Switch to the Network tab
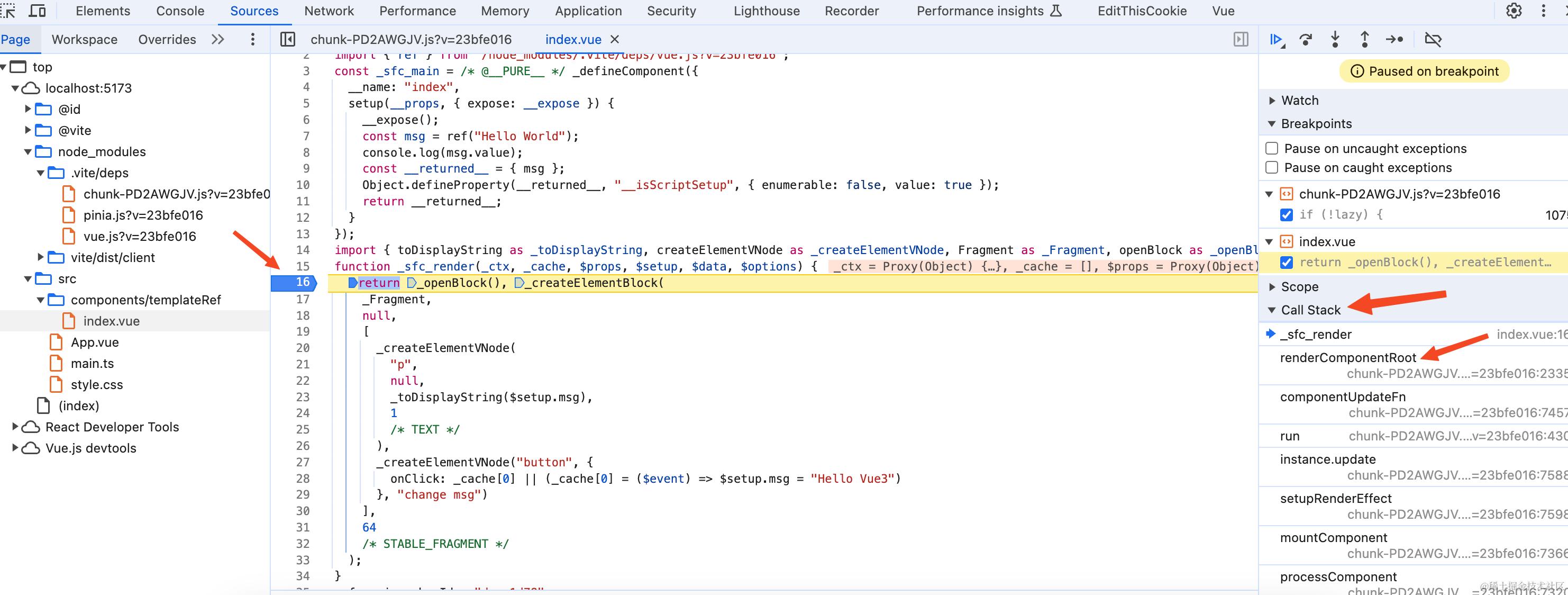1568x595 pixels. pyautogui.click(x=329, y=11)
